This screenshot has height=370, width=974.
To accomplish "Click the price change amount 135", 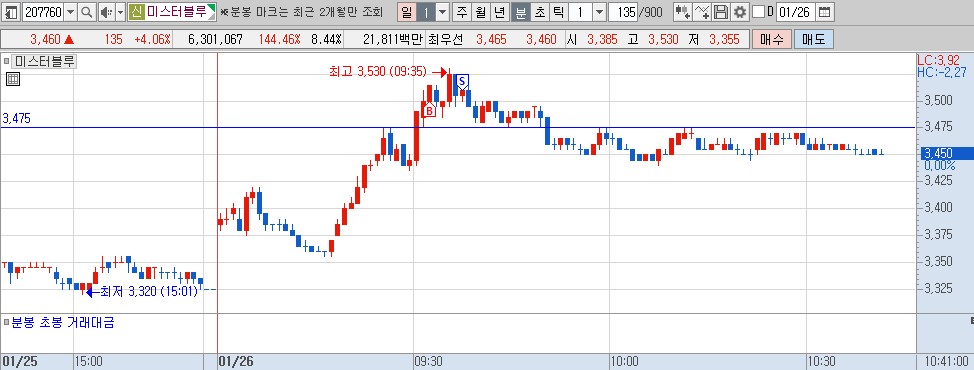I will point(113,40).
